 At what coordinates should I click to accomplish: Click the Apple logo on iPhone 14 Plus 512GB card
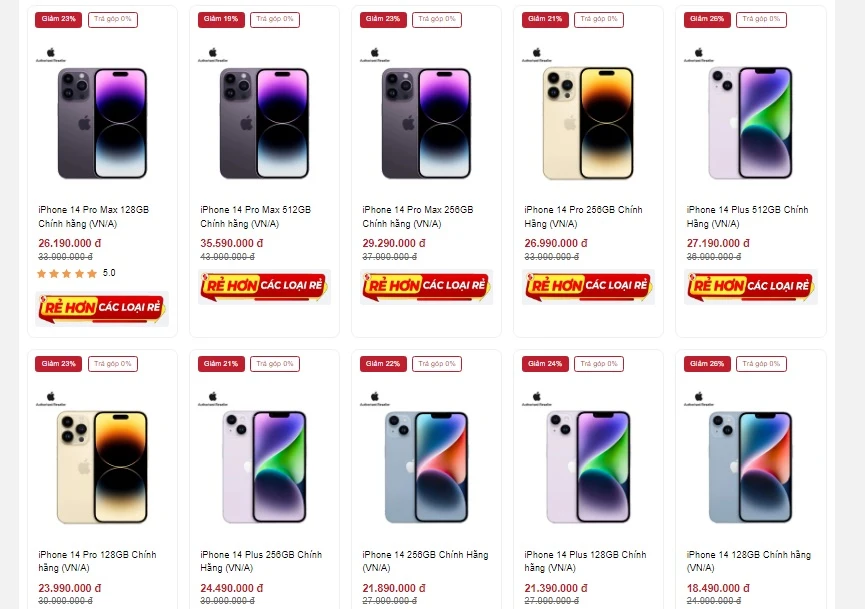[698, 51]
